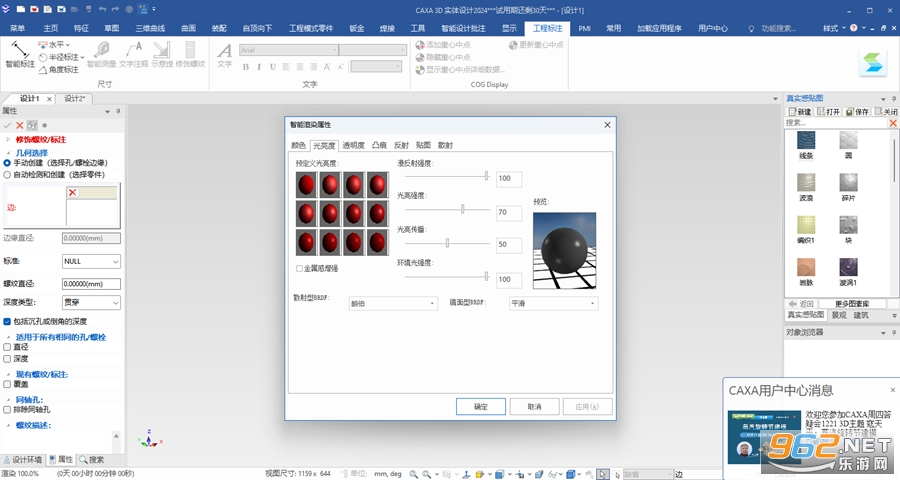Viewport: 900px width, 480px height.
Task: Click the zoom magnifier icon in status bar
Action: [413, 474]
